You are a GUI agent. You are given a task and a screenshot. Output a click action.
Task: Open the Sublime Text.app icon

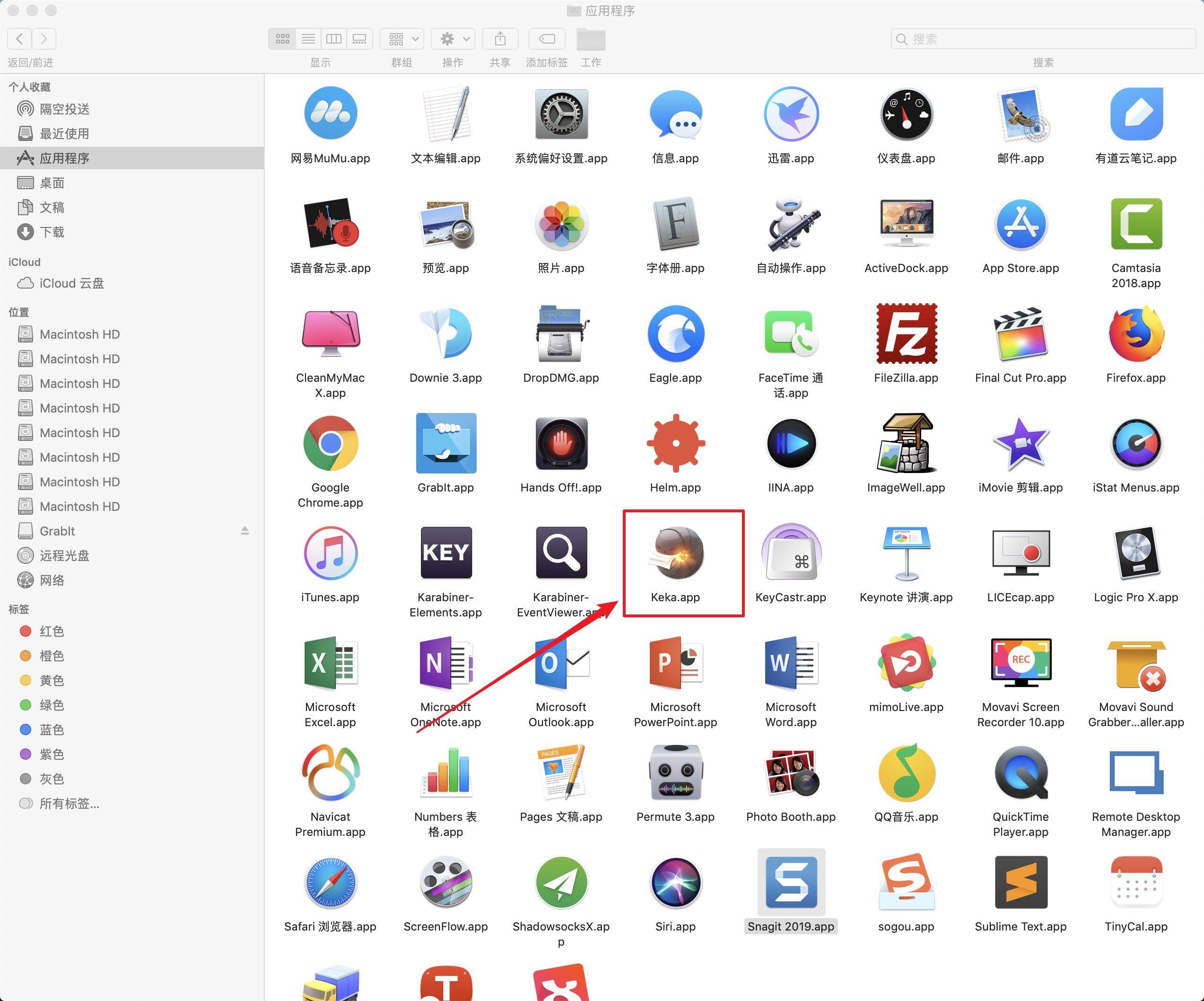(x=1021, y=883)
